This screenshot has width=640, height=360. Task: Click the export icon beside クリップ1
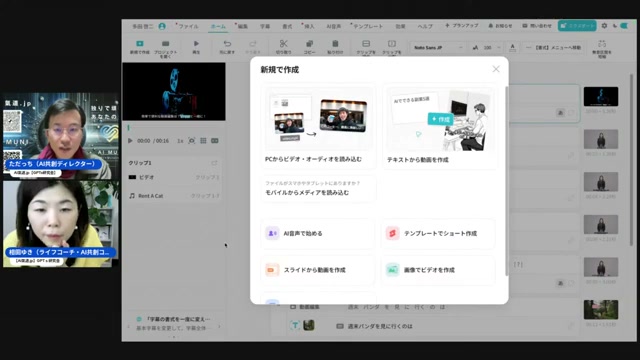pos(214,163)
